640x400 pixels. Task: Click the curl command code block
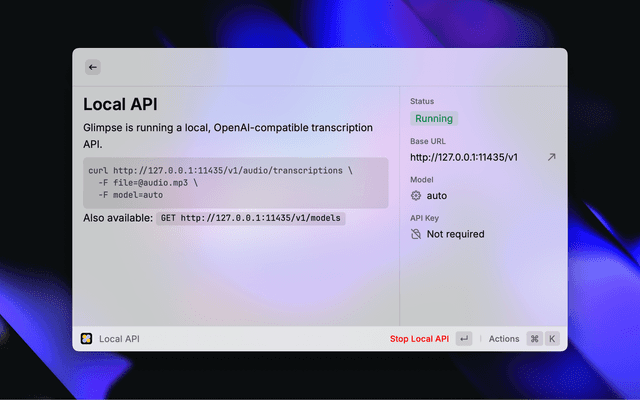pyautogui.click(x=236, y=183)
